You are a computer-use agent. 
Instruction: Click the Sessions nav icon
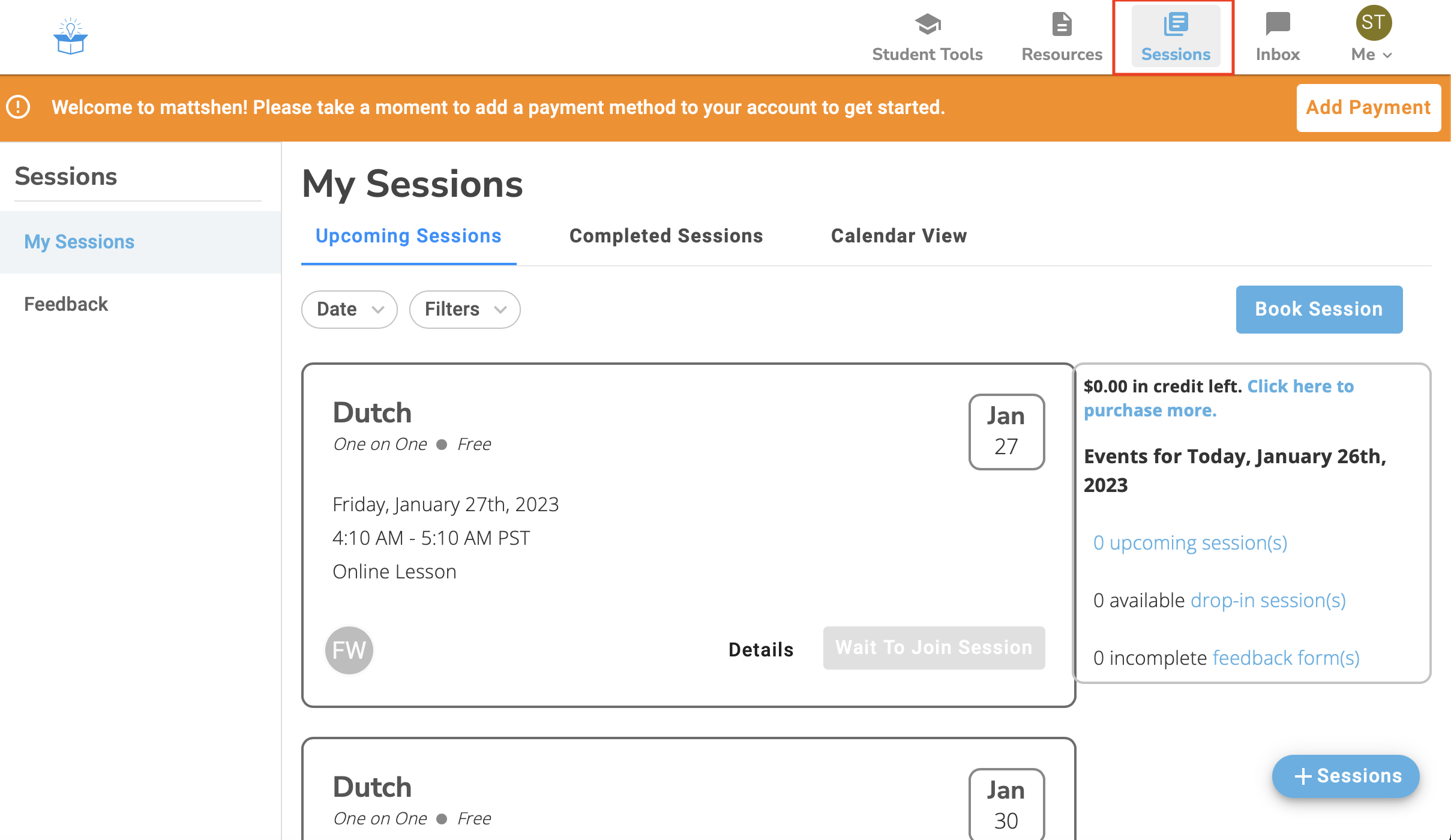pyautogui.click(x=1175, y=25)
